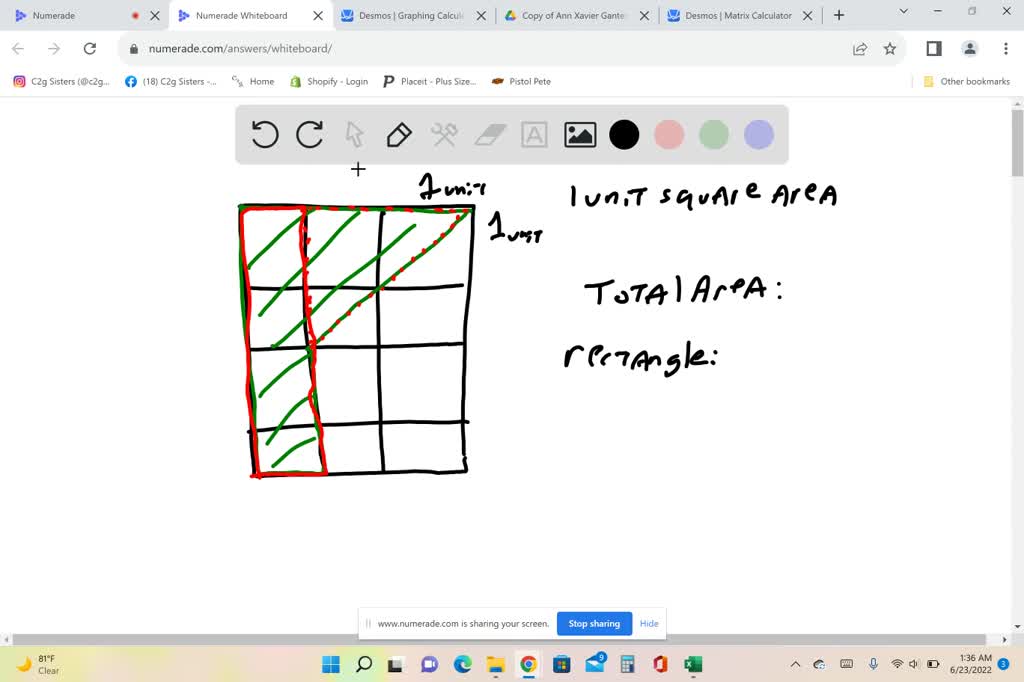Screen dimensions: 1024x682
Task: Select the eraser tool
Action: tap(489, 134)
